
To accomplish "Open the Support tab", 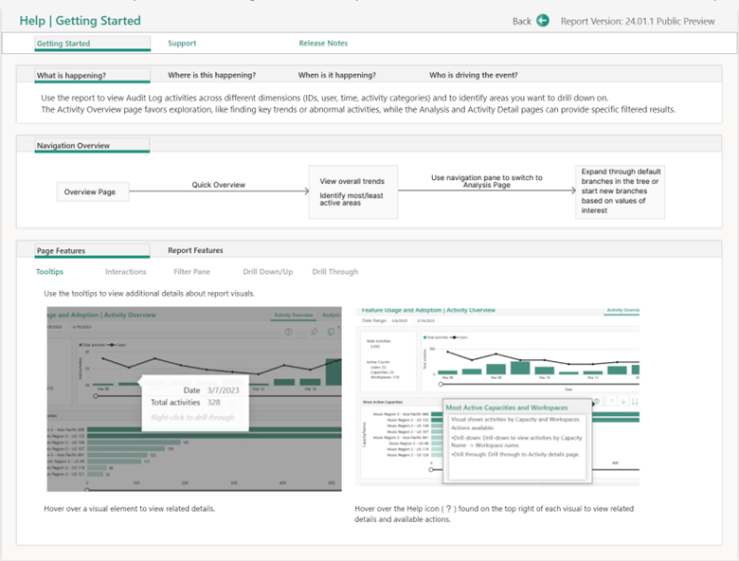I will coord(182,43).
